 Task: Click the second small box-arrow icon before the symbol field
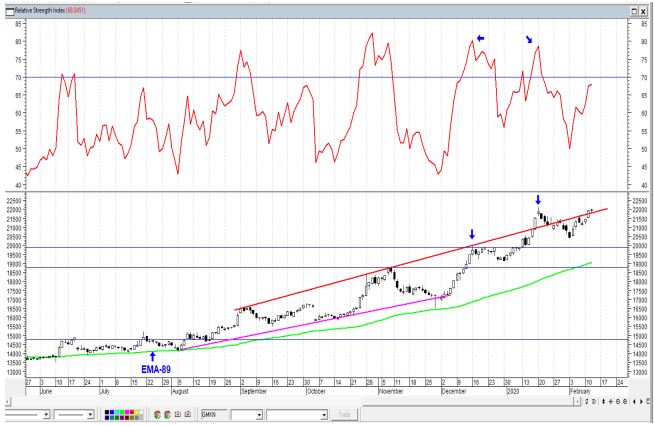188,414
